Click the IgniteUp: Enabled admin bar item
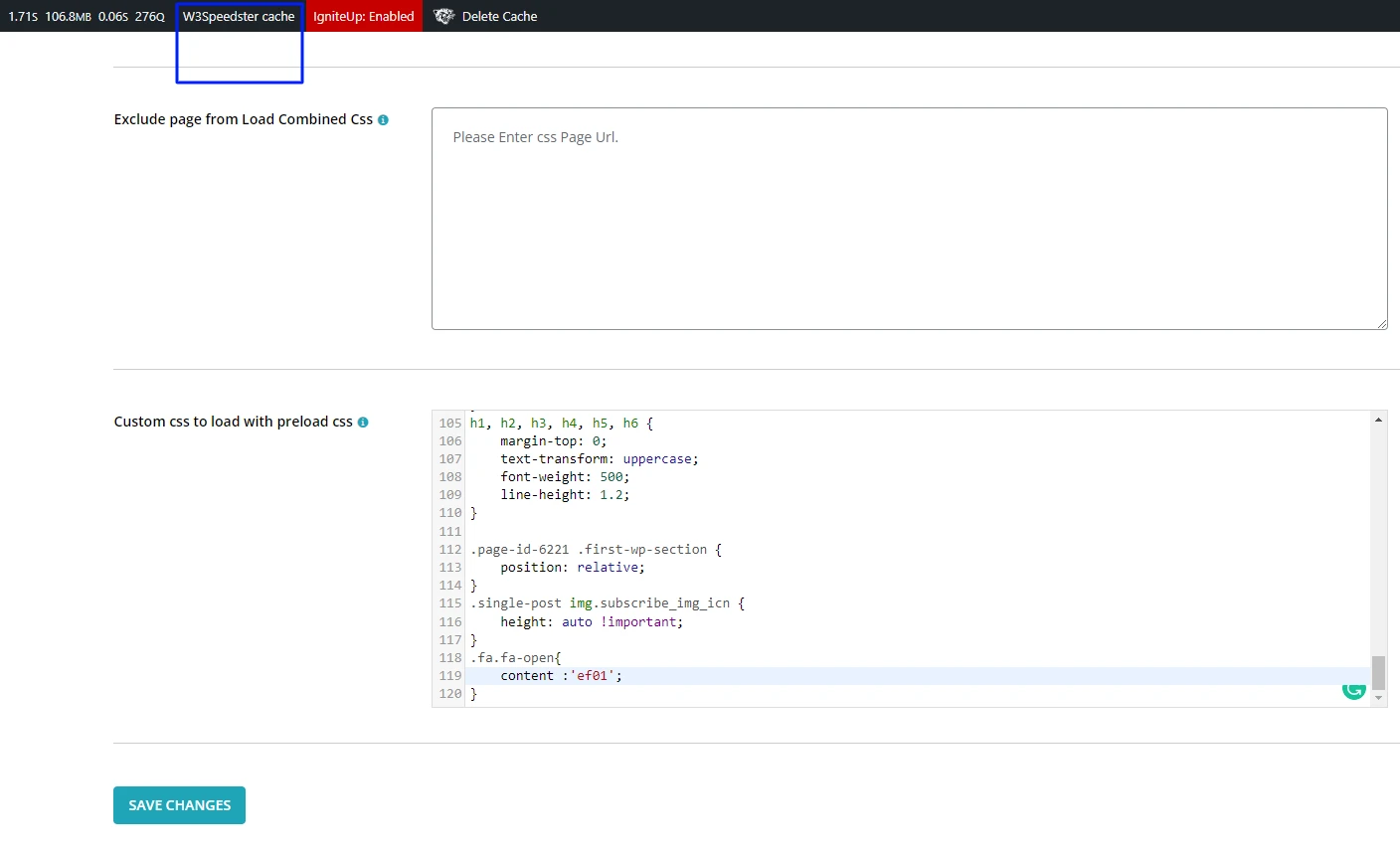This screenshot has width=1400, height=856. click(363, 16)
